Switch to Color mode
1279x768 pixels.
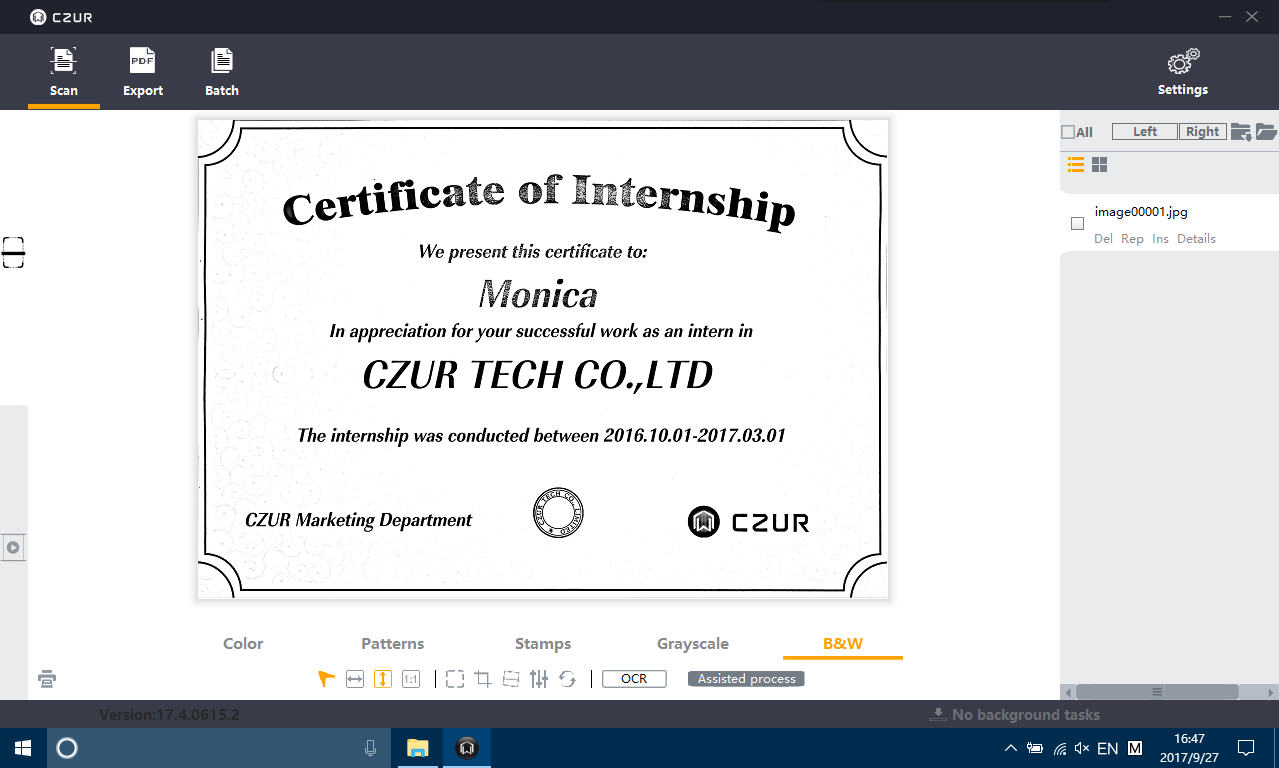(x=243, y=644)
